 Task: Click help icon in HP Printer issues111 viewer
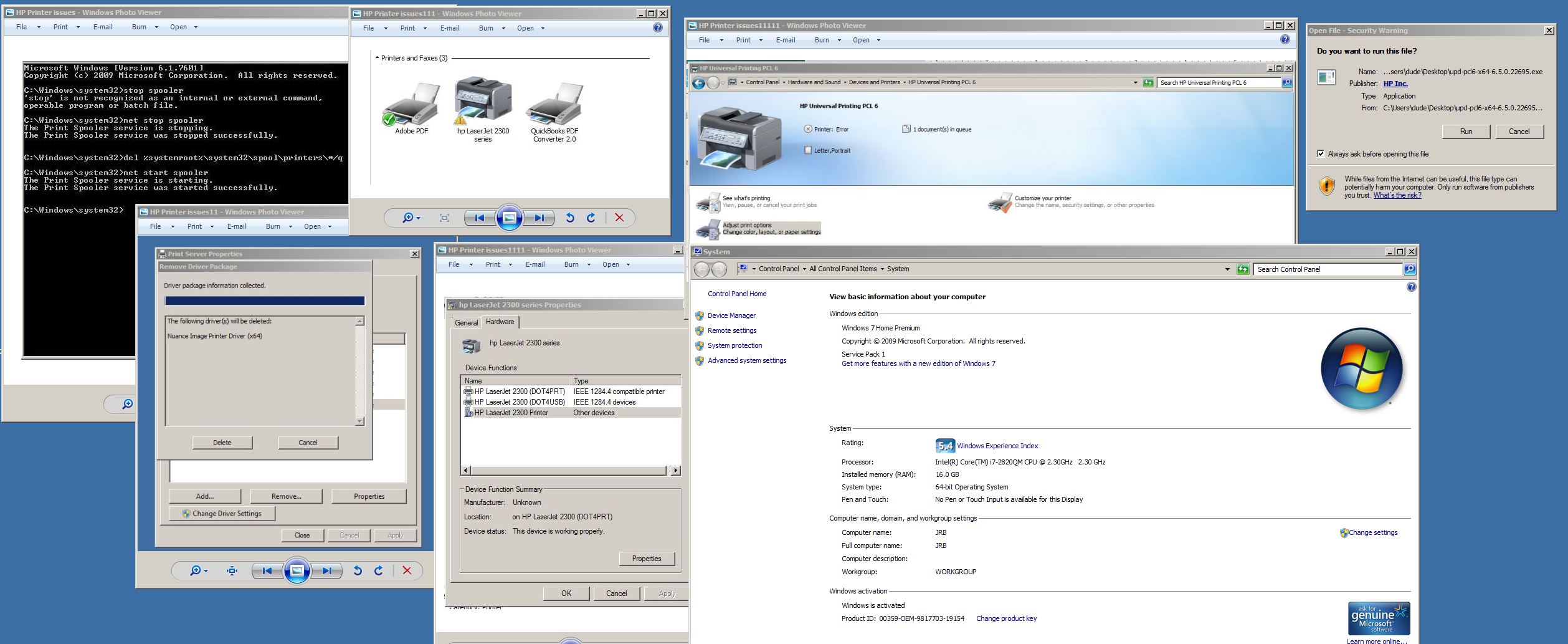point(658,27)
